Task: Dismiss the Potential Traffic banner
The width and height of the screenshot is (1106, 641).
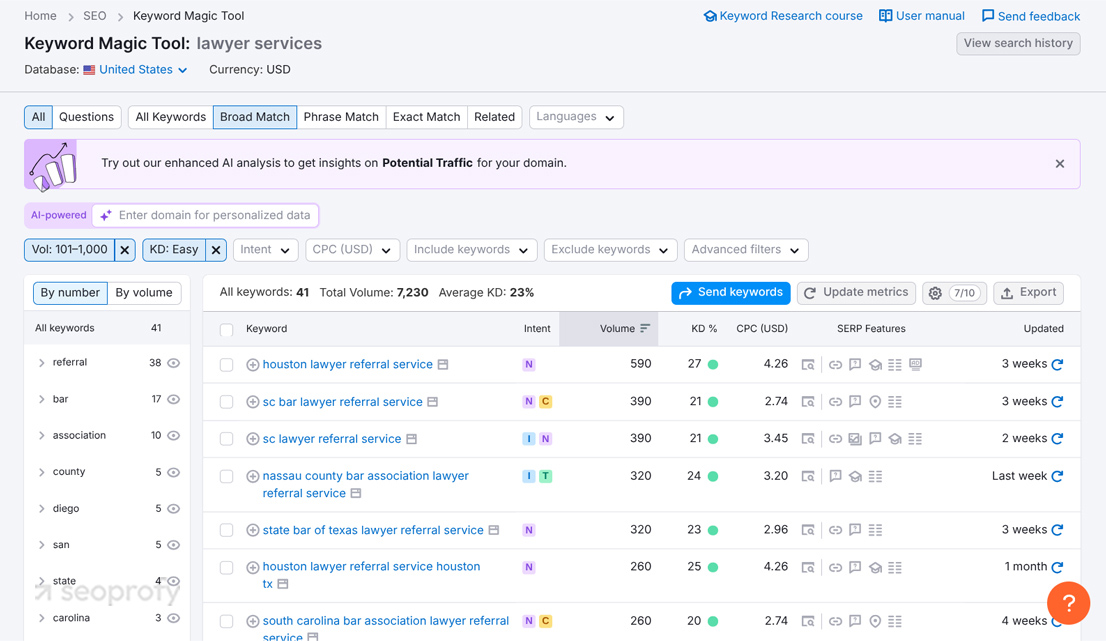Action: [1059, 164]
